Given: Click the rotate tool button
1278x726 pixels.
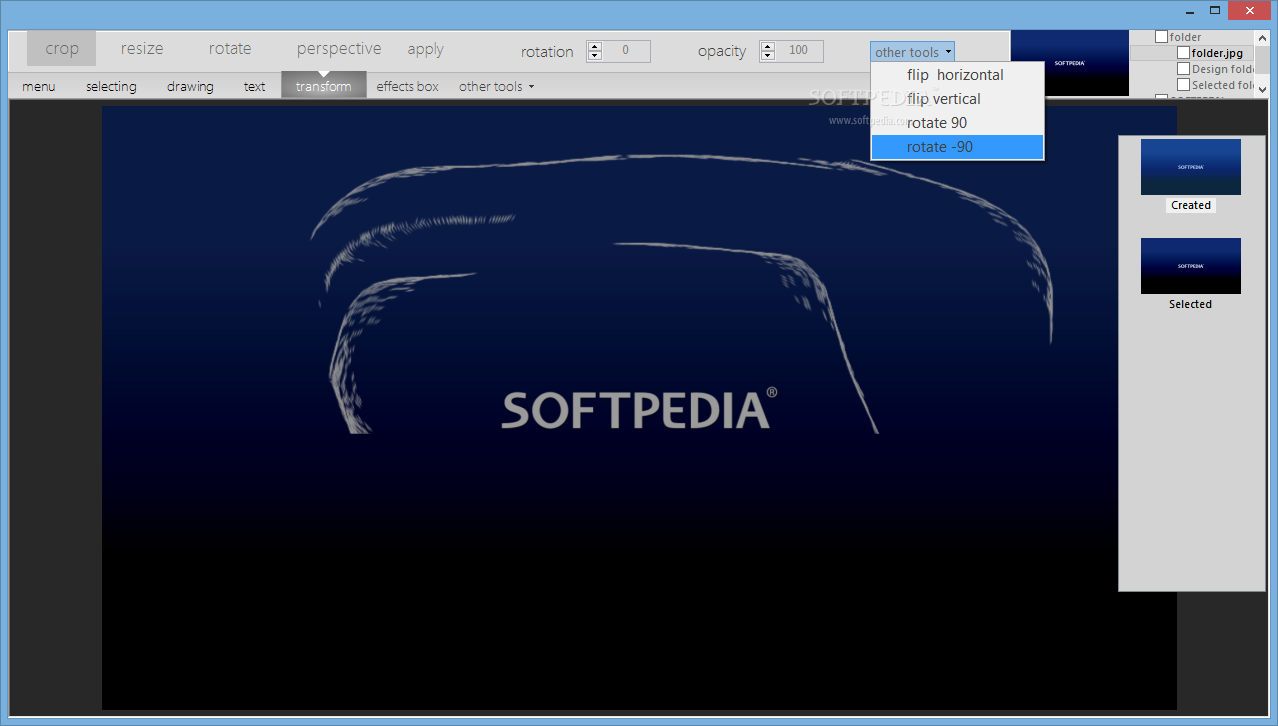Looking at the screenshot, I should [x=230, y=49].
